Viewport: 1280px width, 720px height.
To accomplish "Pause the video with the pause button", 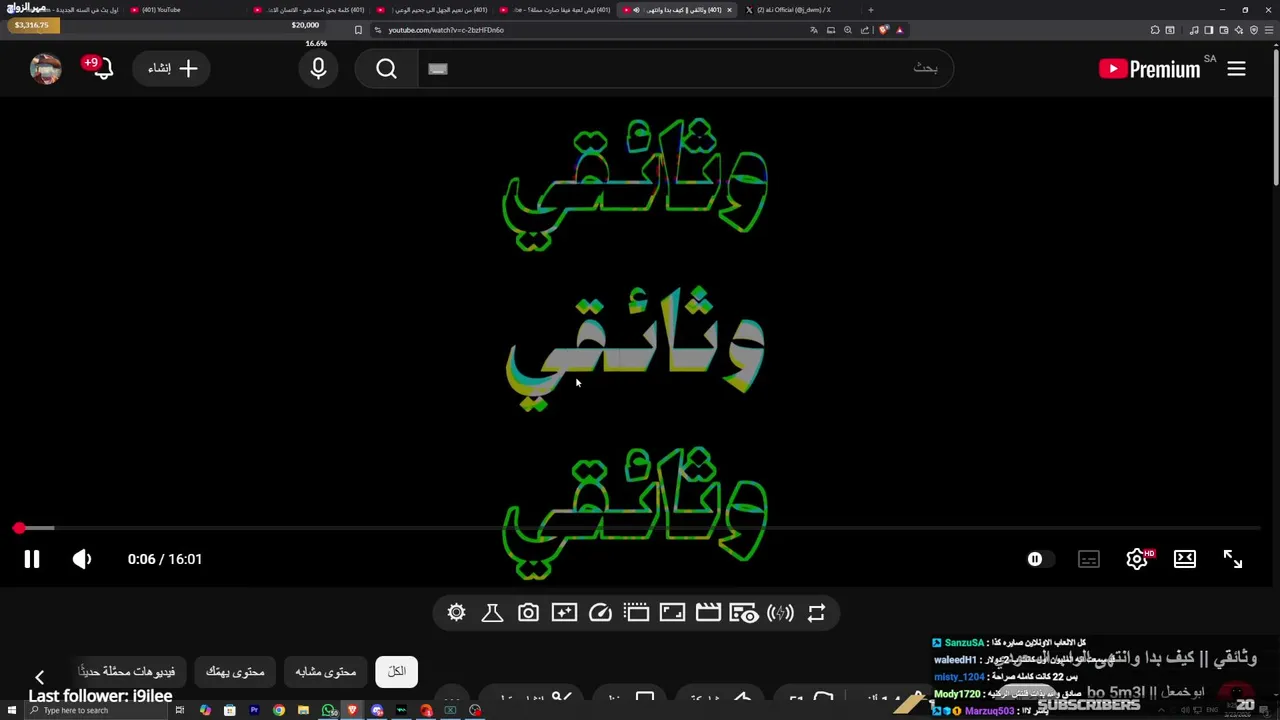I will click(x=32, y=559).
